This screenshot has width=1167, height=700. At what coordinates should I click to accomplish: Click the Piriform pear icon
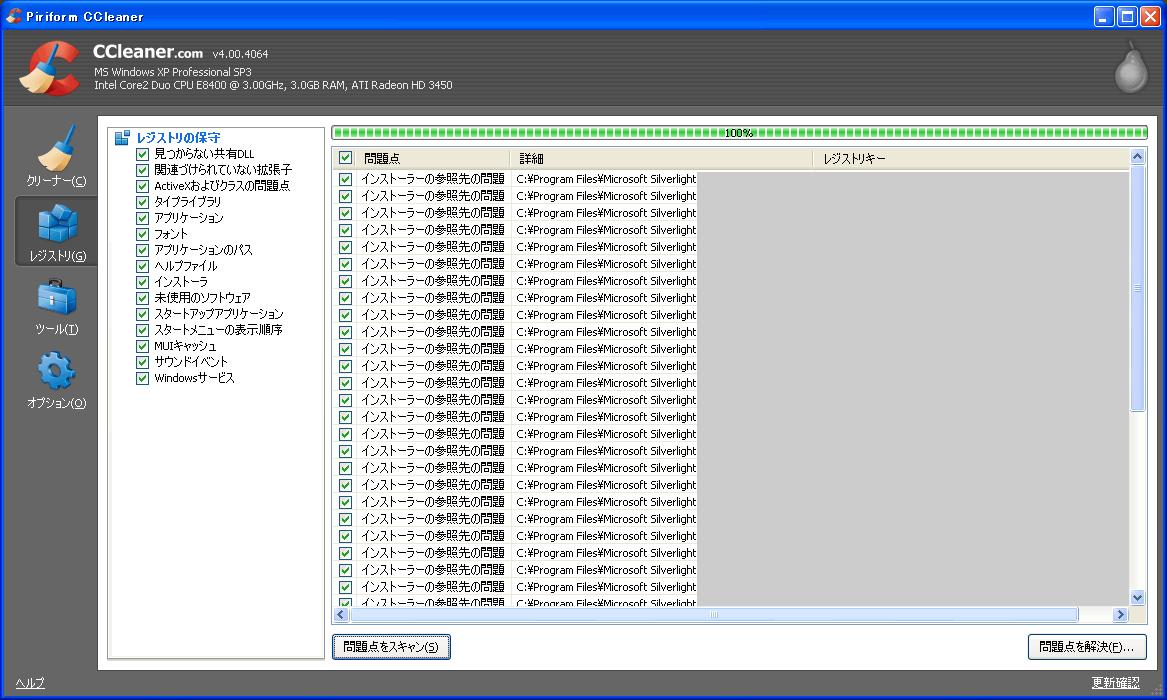click(1131, 67)
